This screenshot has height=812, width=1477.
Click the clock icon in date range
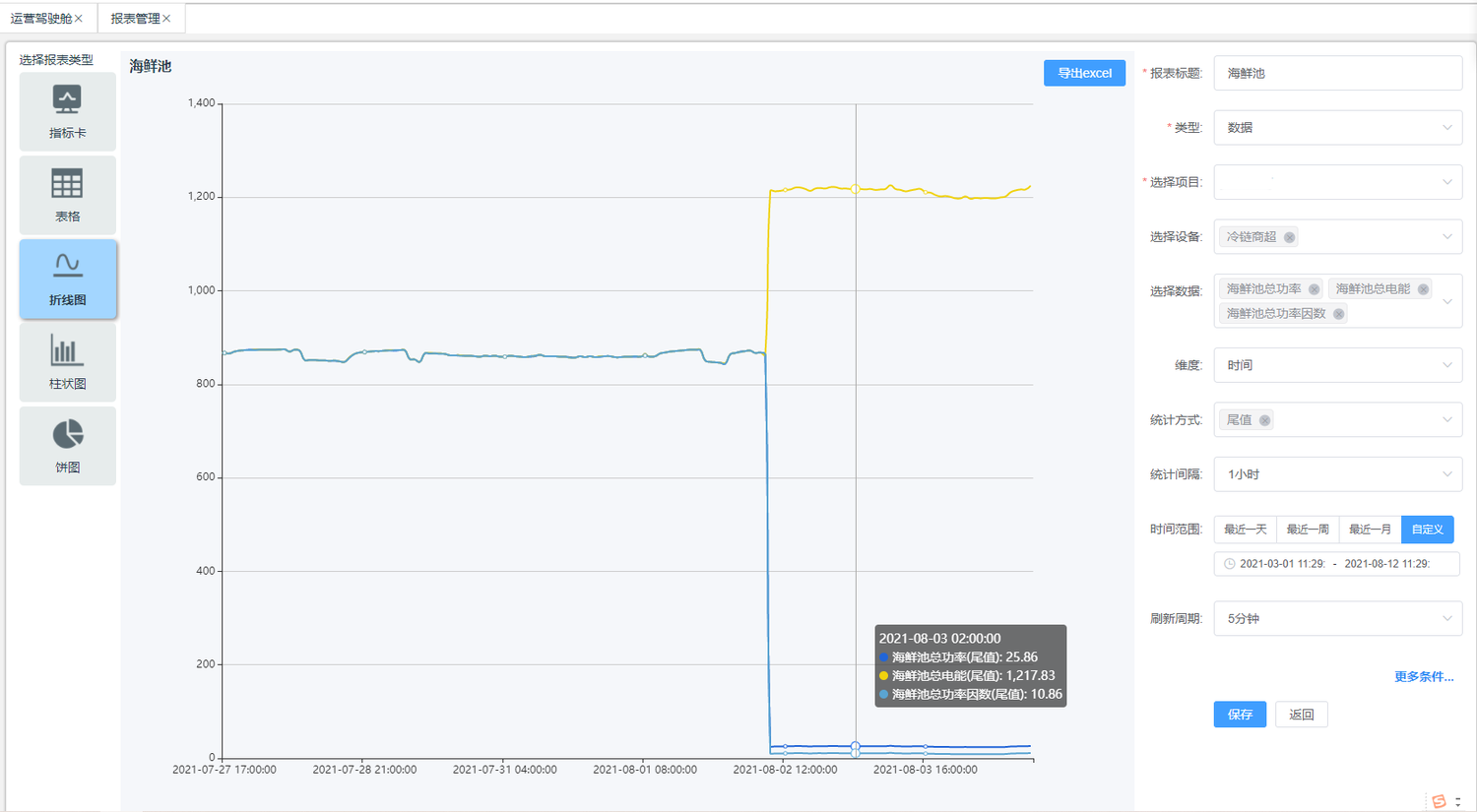point(1229,564)
